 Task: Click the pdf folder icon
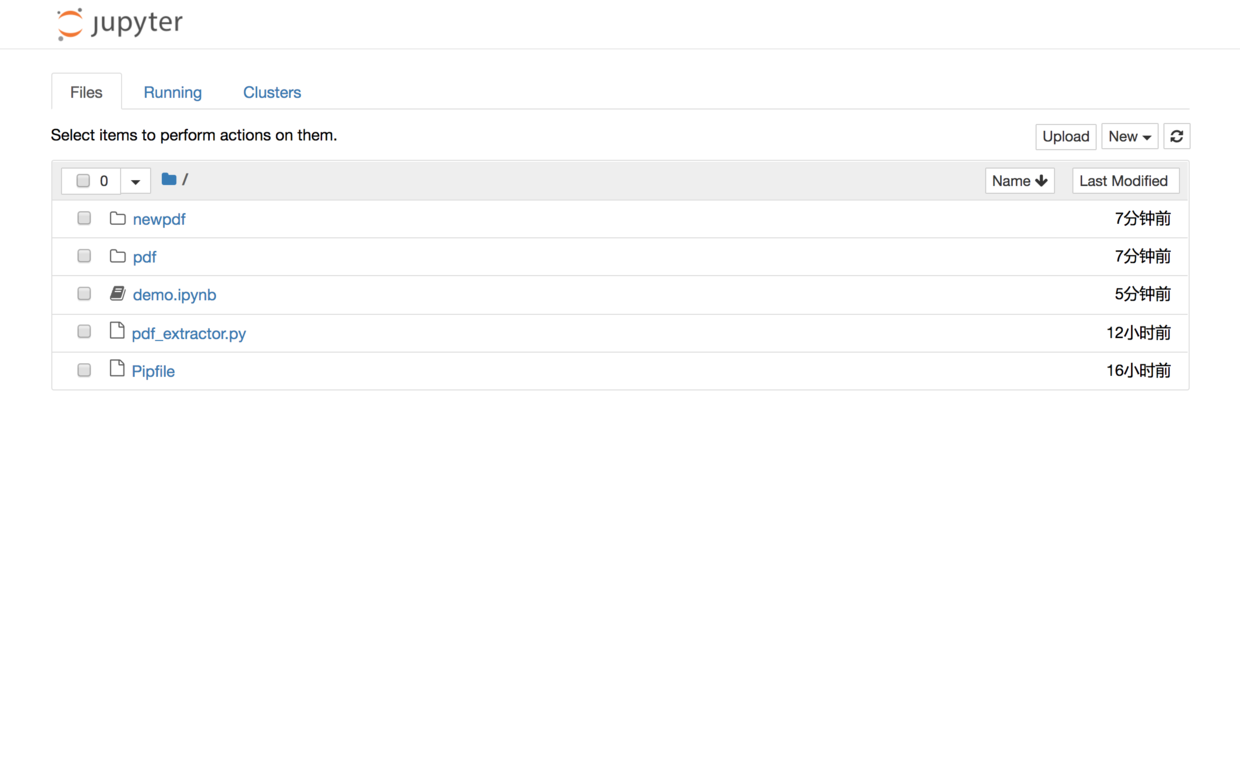117,257
